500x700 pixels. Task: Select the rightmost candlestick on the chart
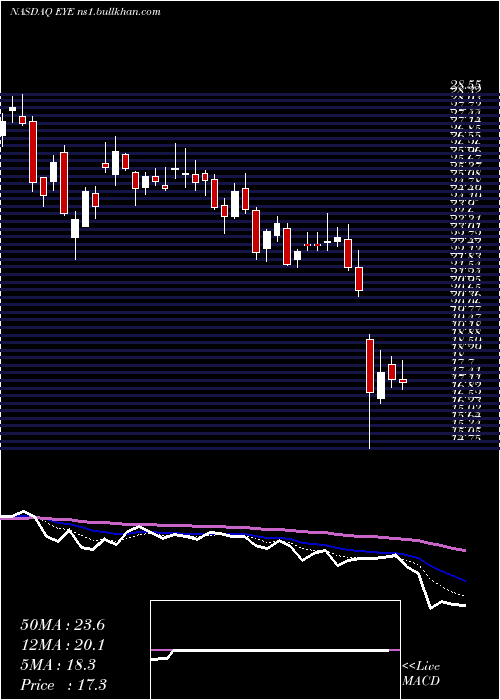pos(403,376)
